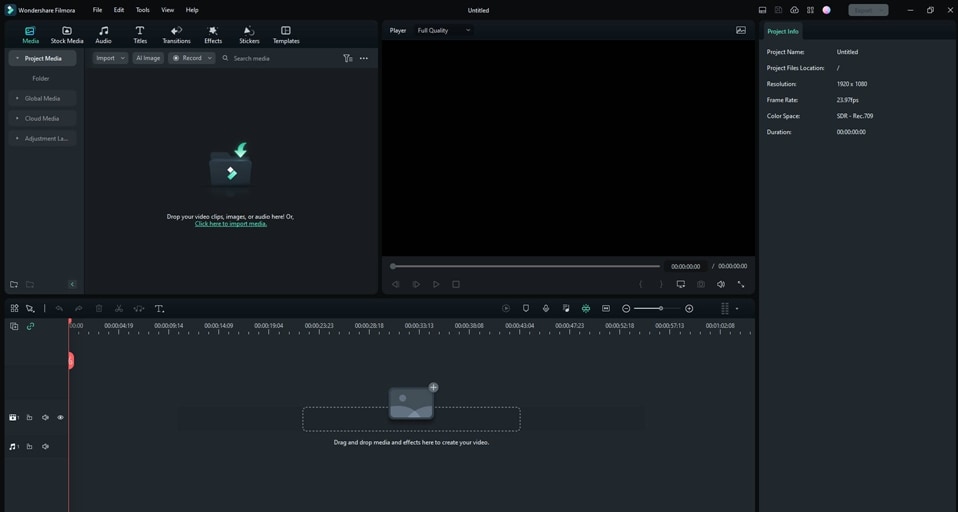Click the Export button
The image size is (958, 512).
868,10
